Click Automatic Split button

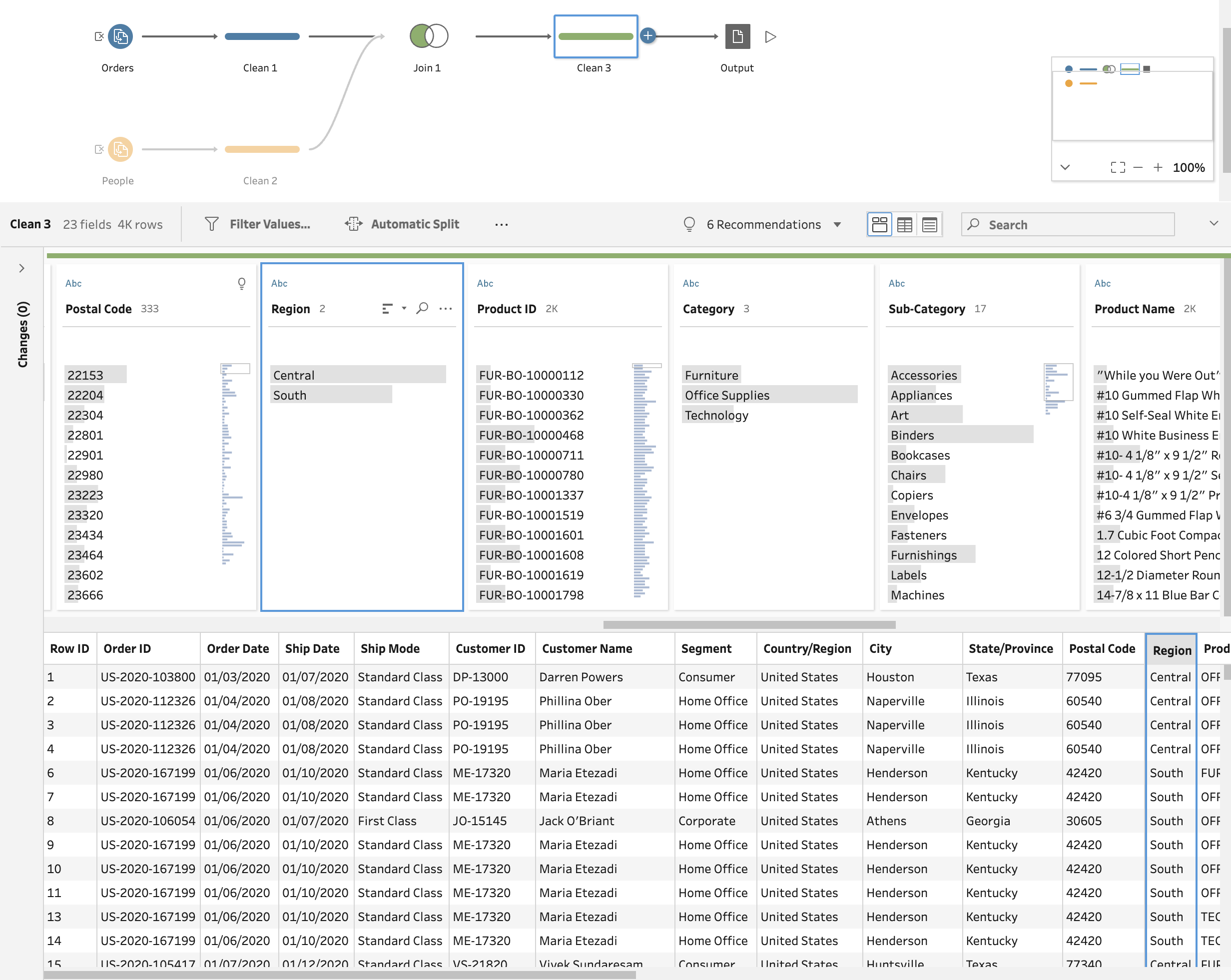pos(402,224)
